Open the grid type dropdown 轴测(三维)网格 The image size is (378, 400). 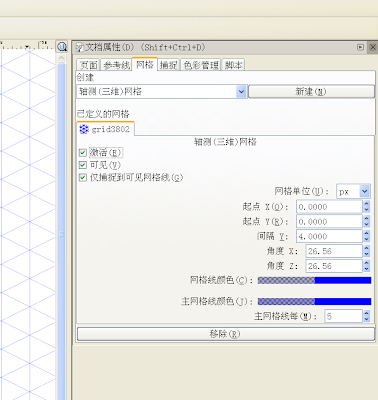[x=162, y=91]
